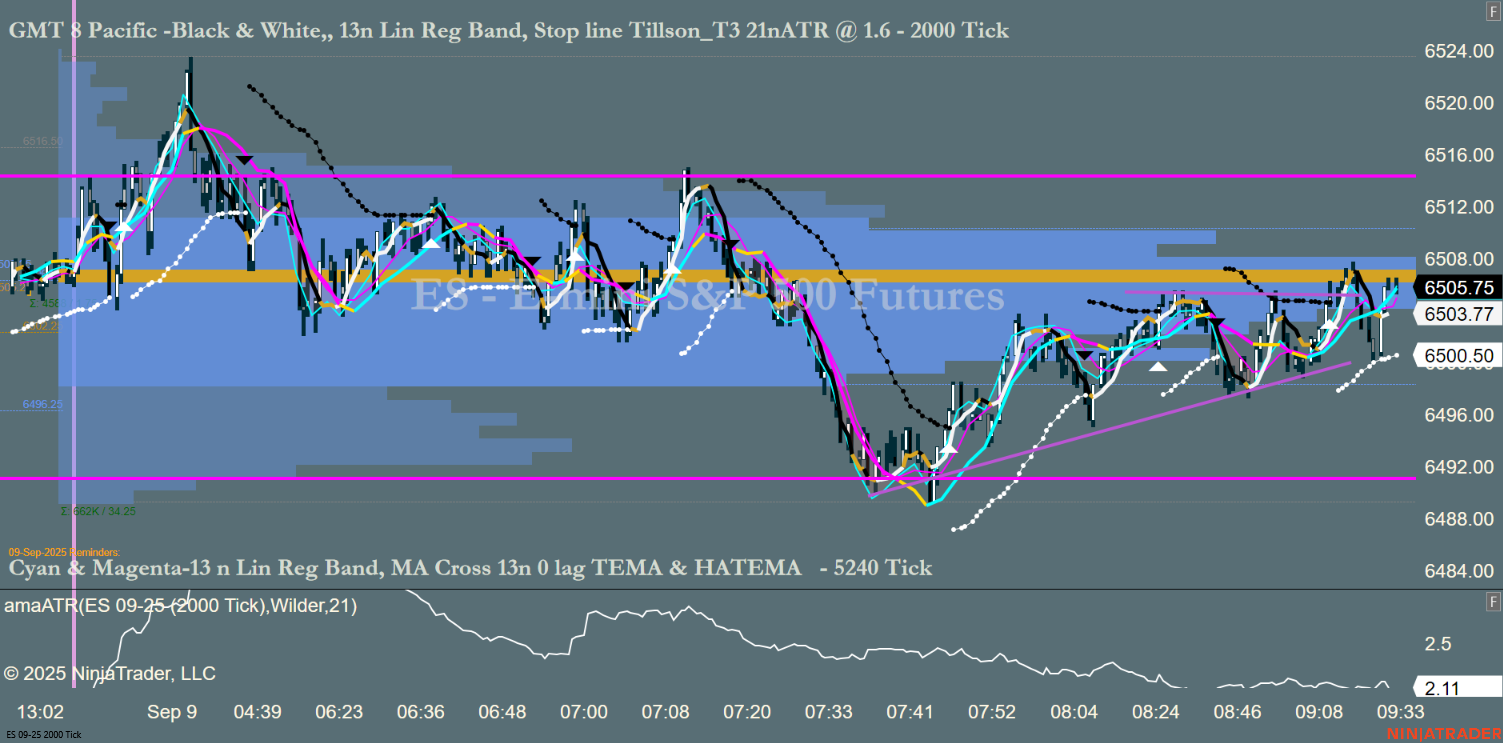Click the 2025 NinjaTrader, LLC copyright text

click(x=110, y=674)
